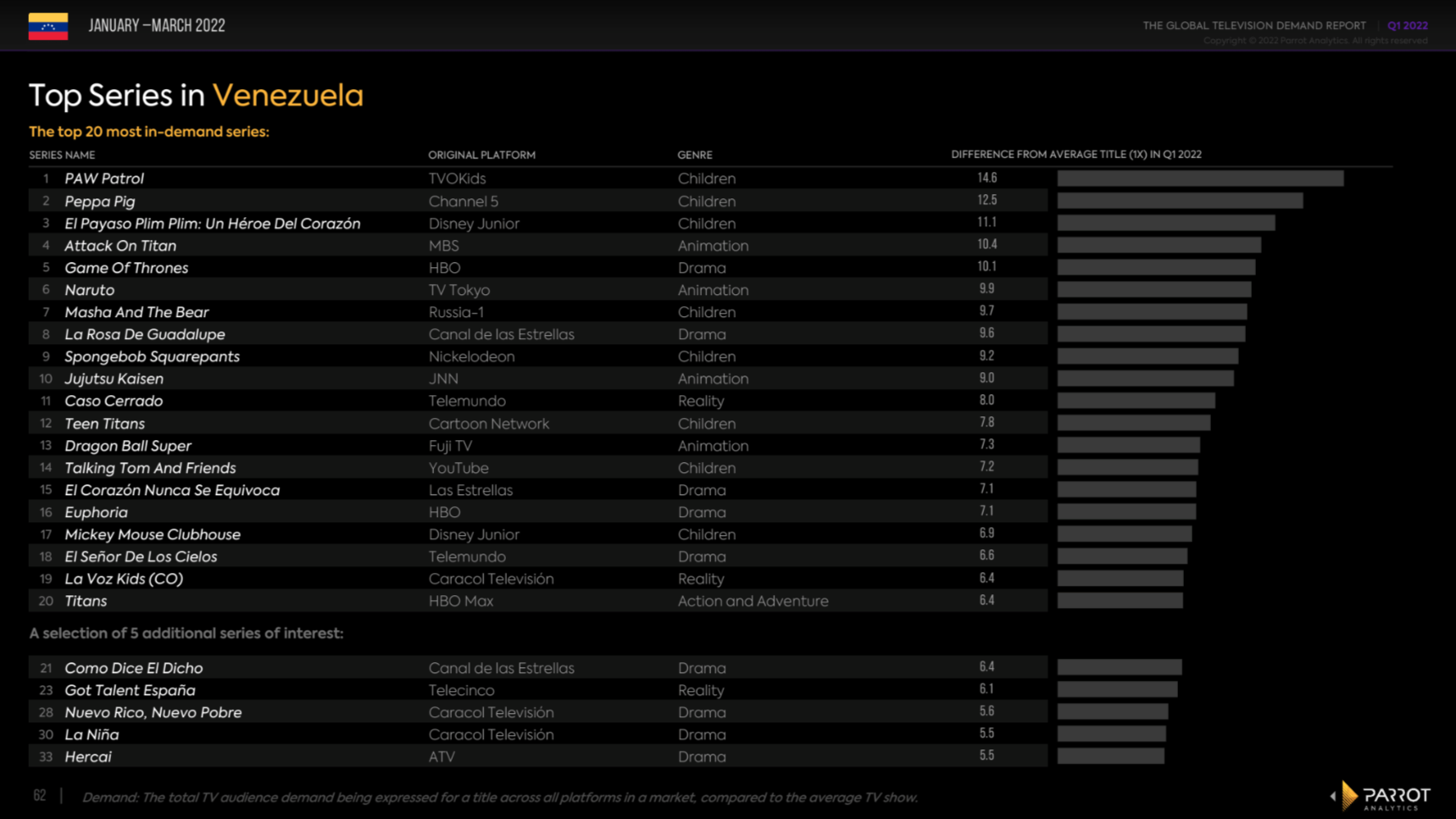Click the Fuji TV platform cell
Viewport: 1456px width, 819px height.
point(450,446)
